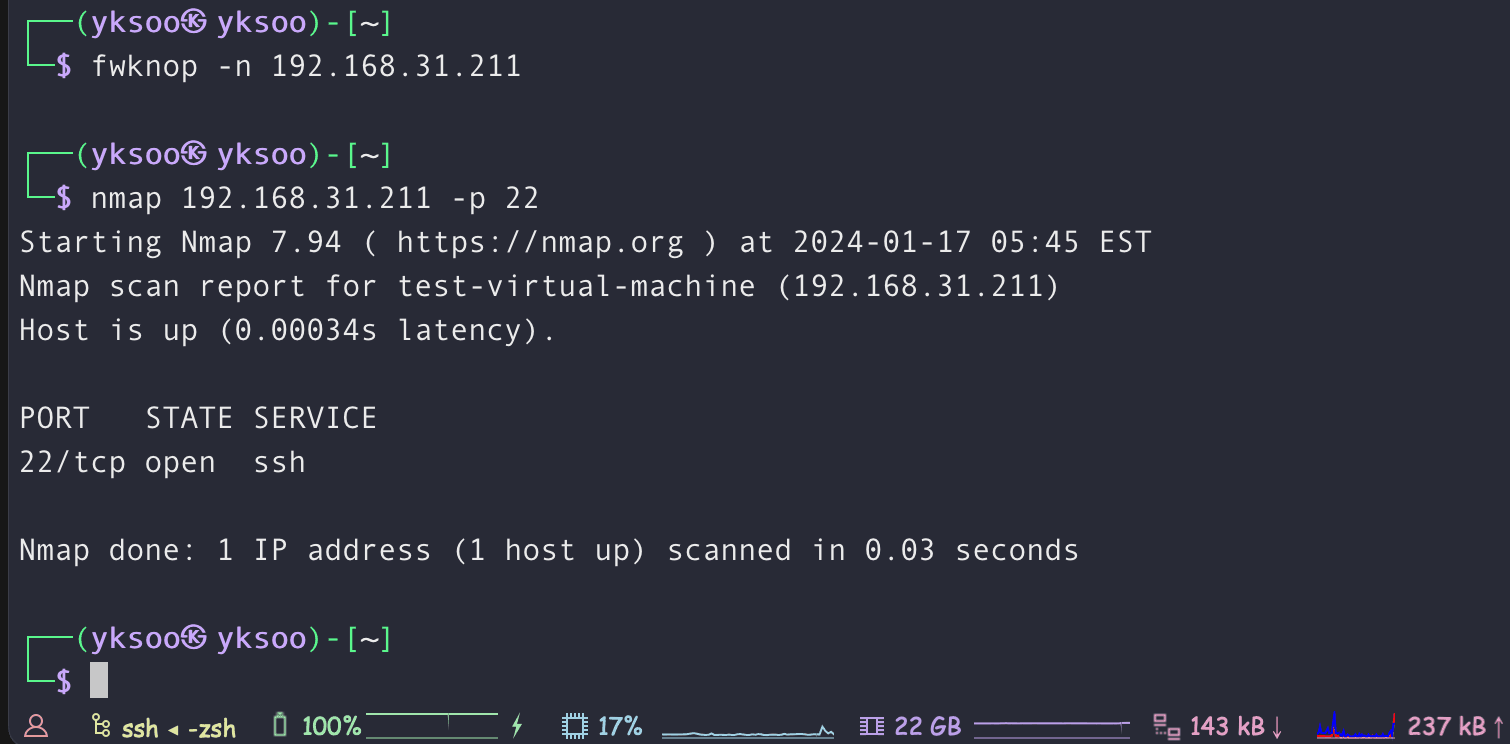The image size is (1510, 744).
Task: Click the fwknop -n command line
Action: (306, 67)
